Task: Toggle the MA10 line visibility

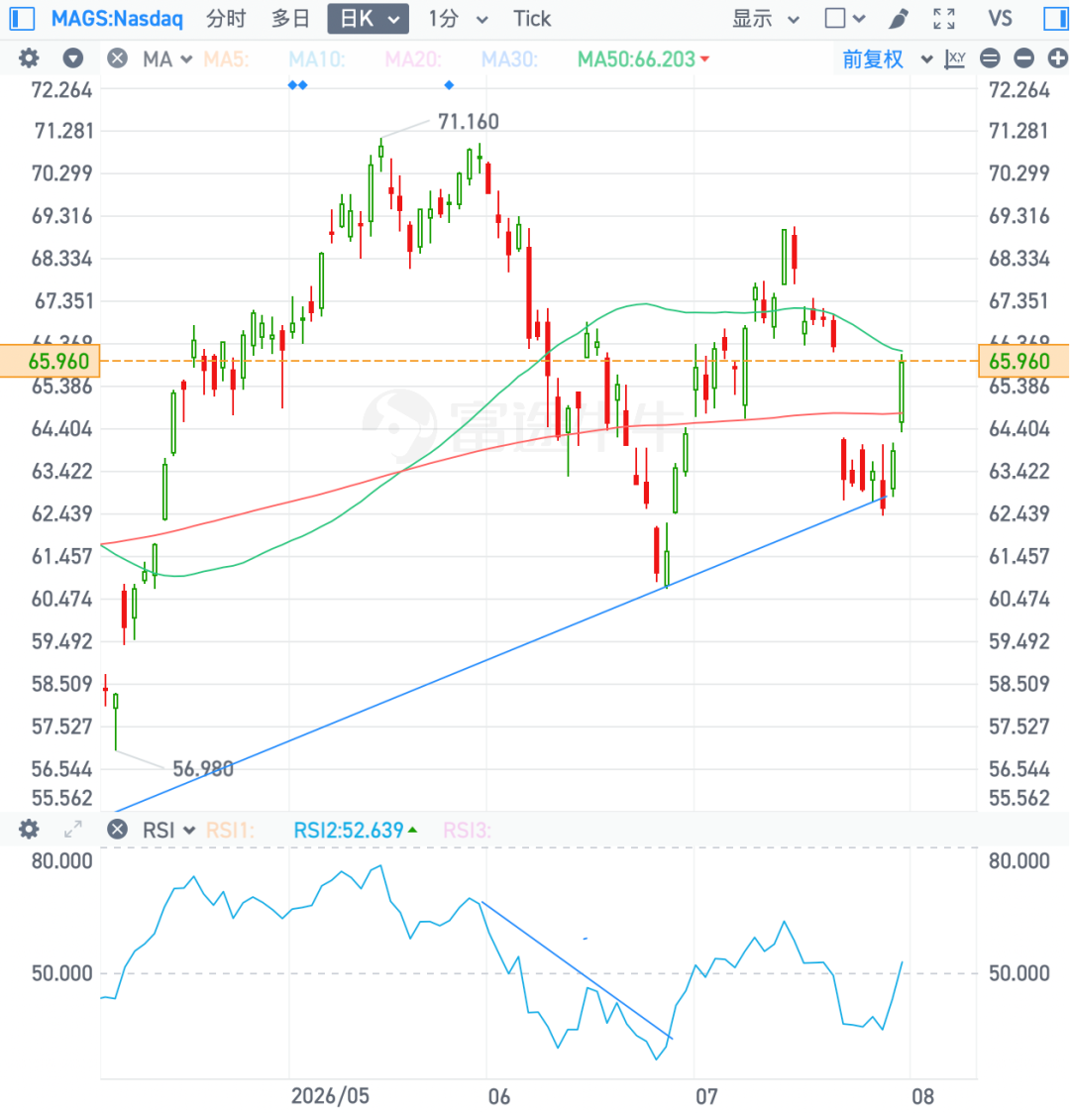Action: (x=317, y=58)
